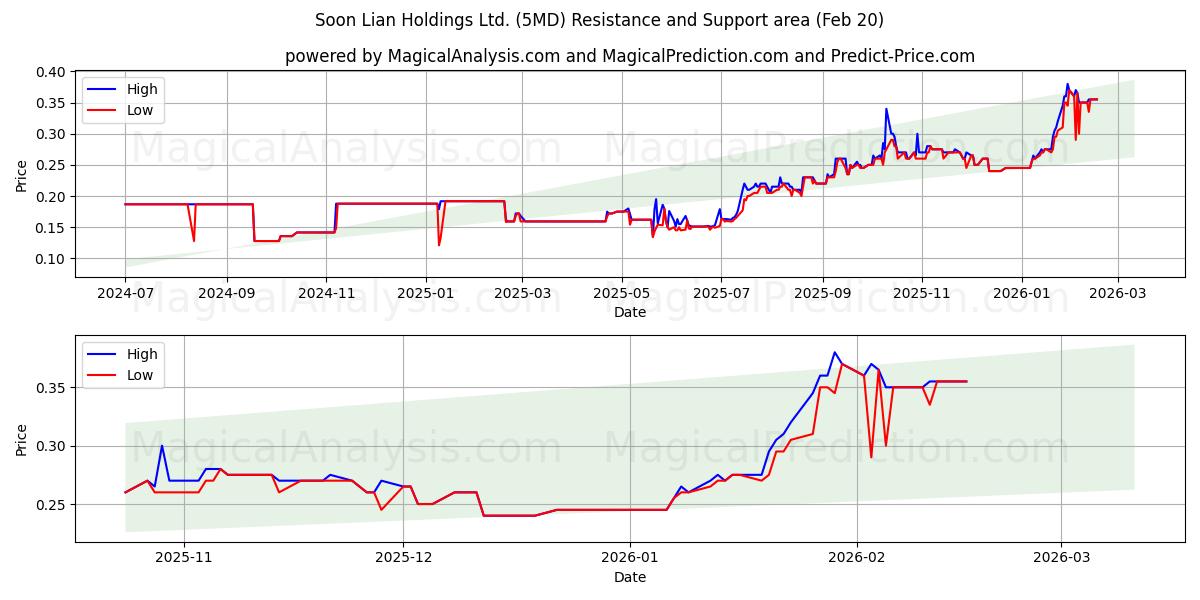Click the 0.34 October spike in top chart
The height and width of the screenshot is (600, 1200).
(x=886, y=109)
